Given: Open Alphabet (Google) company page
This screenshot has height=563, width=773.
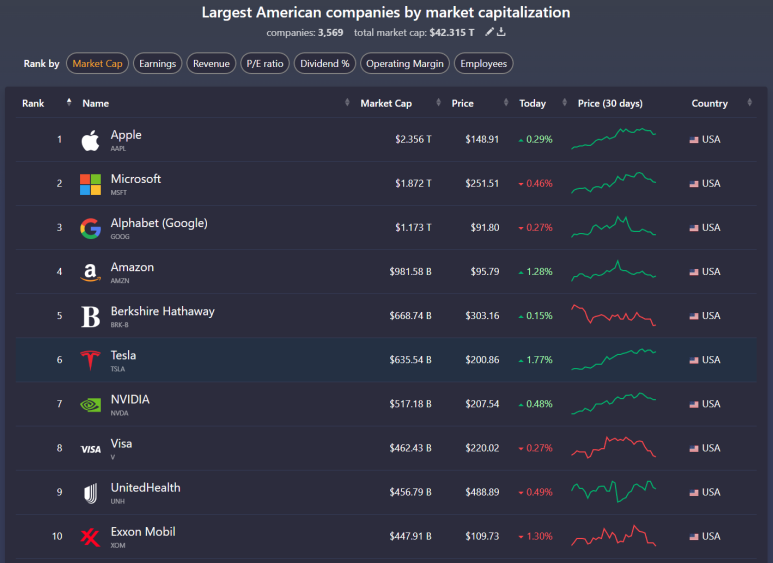Looking at the screenshot, I should tap(159, 223).
